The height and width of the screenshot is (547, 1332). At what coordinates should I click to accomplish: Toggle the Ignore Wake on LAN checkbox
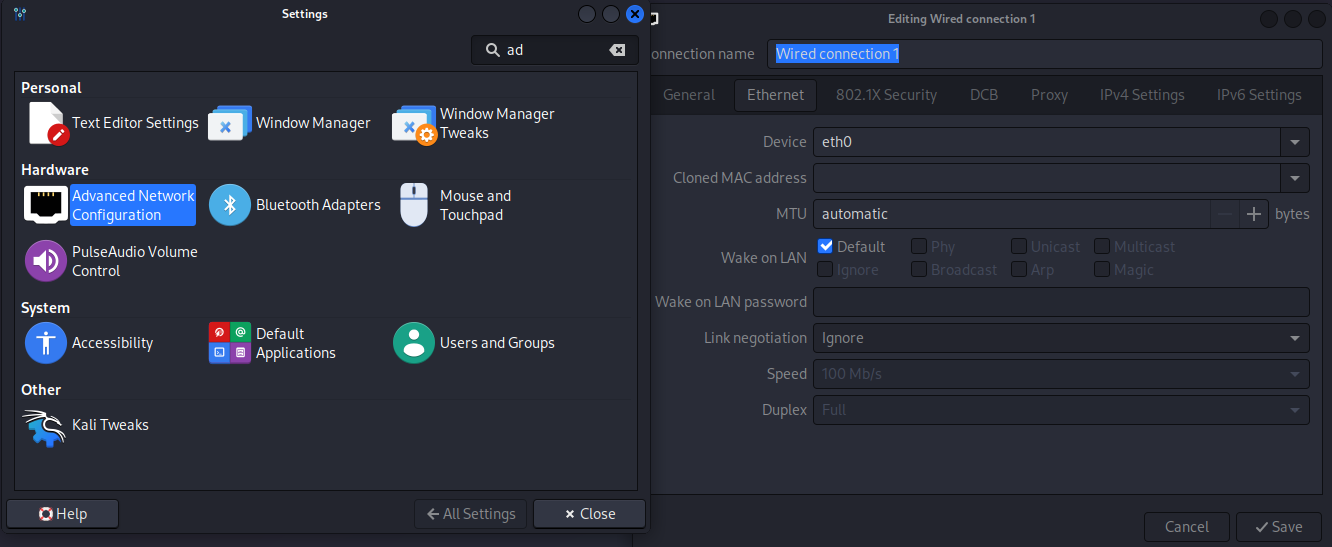(825, 270)
